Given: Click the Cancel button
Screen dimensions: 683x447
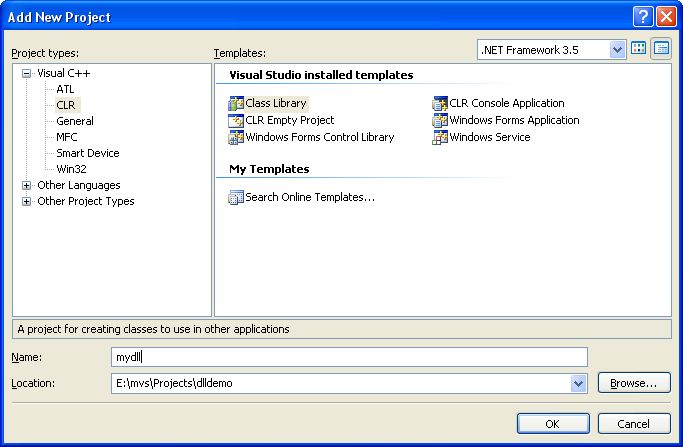Looking at the screenshot, I should (x=634, y=424).
